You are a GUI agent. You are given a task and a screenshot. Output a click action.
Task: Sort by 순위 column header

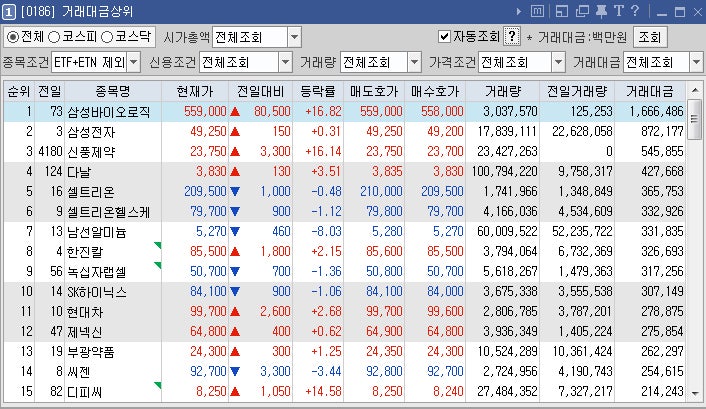click(x=19, y=91)
